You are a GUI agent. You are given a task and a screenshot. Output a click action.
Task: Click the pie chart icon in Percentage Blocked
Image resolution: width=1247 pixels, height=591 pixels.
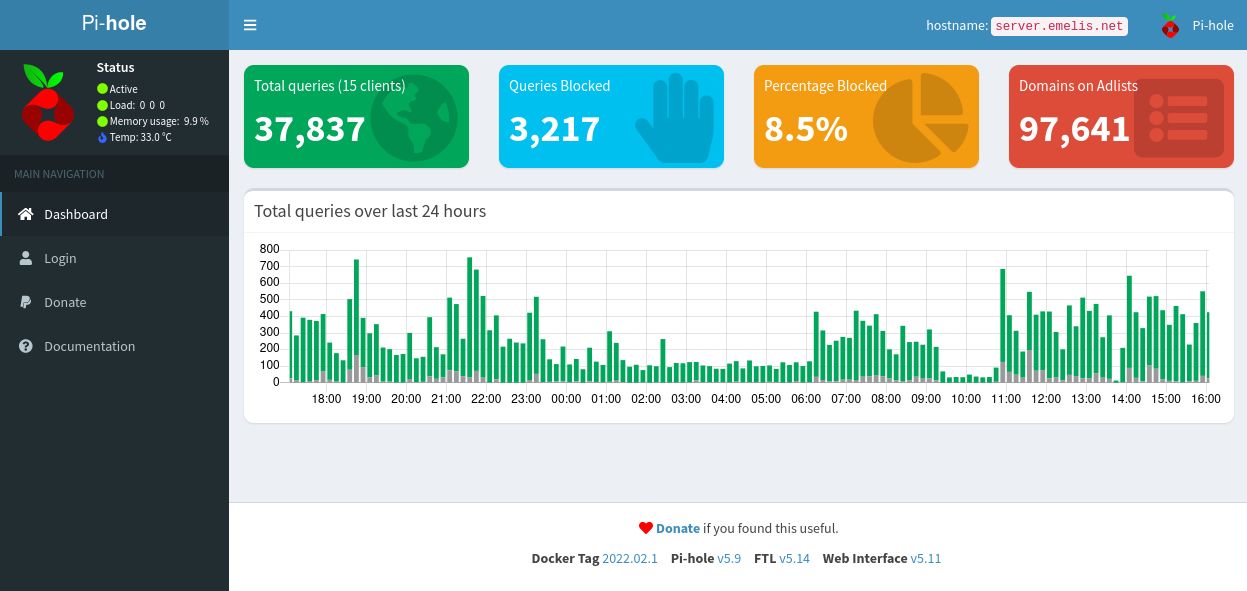pyautogui.click(x=921, y=118)
